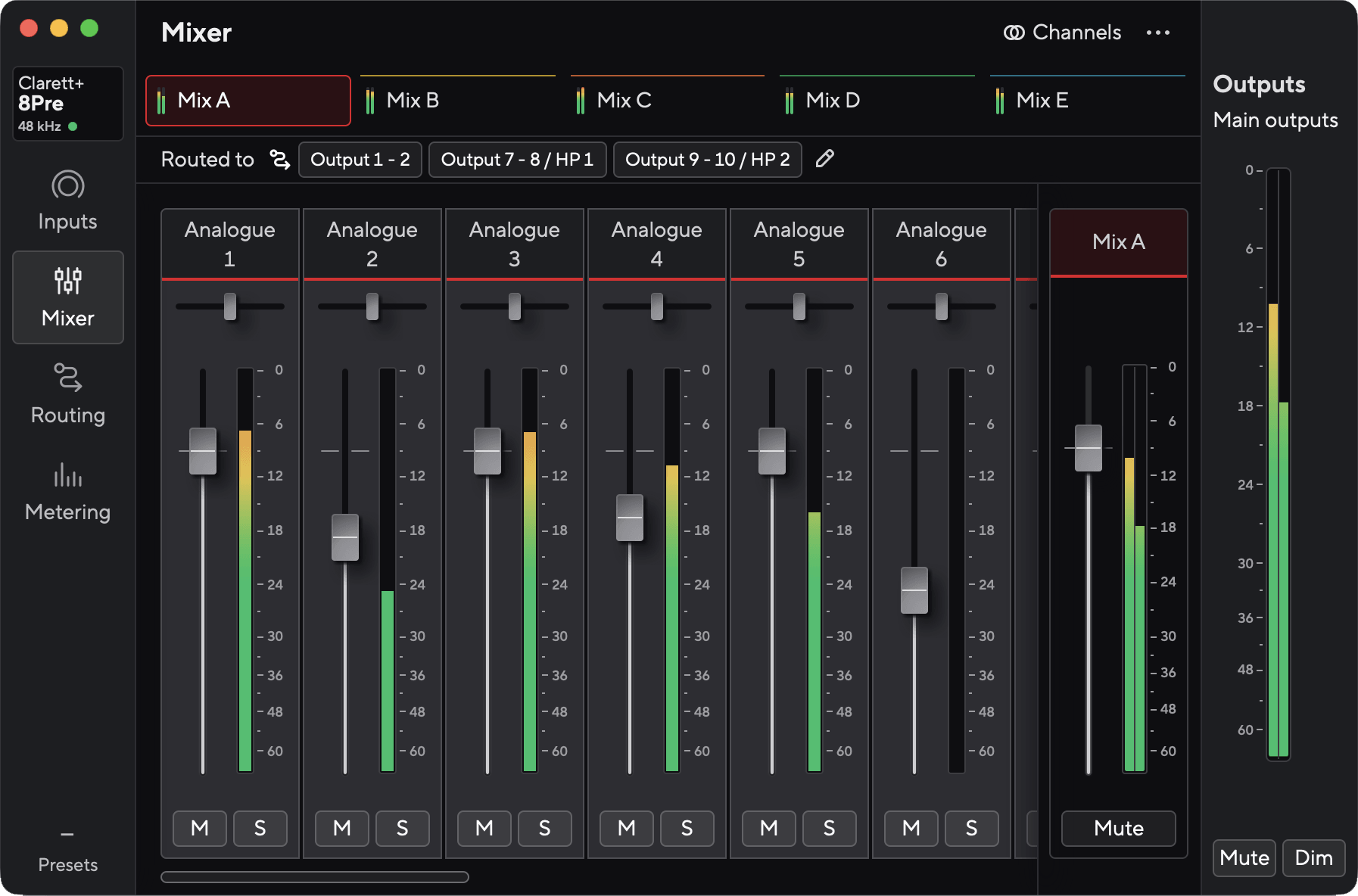Mute Analogue 4 channel
1358x896 pixels.
[627, 829]
